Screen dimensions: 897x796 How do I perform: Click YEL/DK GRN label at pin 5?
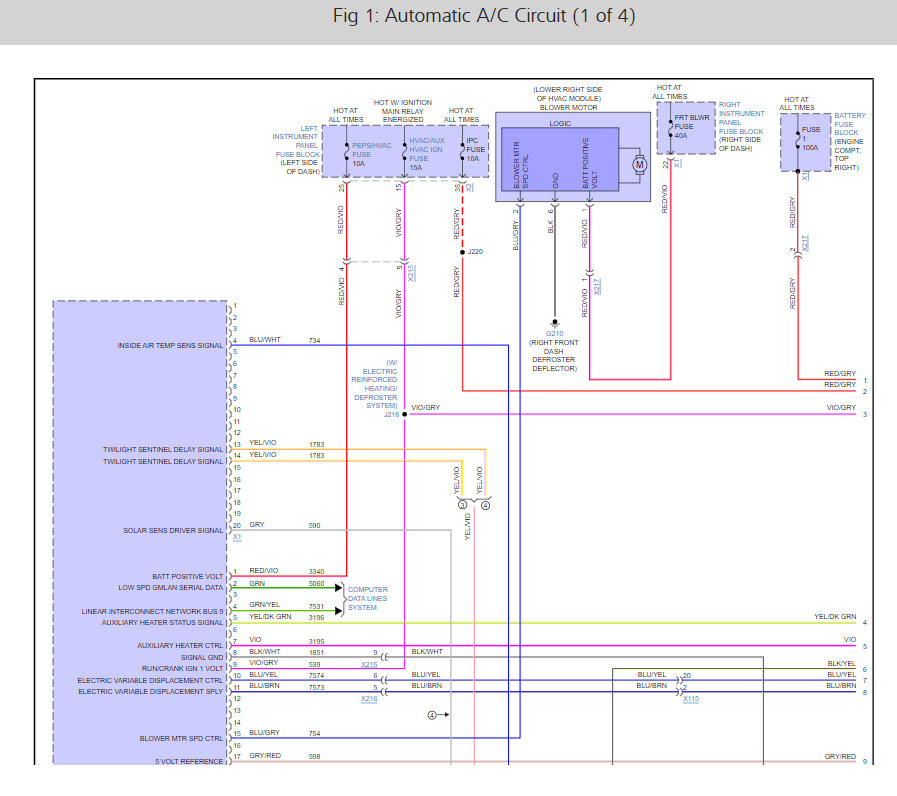click(x=270, y=617)
